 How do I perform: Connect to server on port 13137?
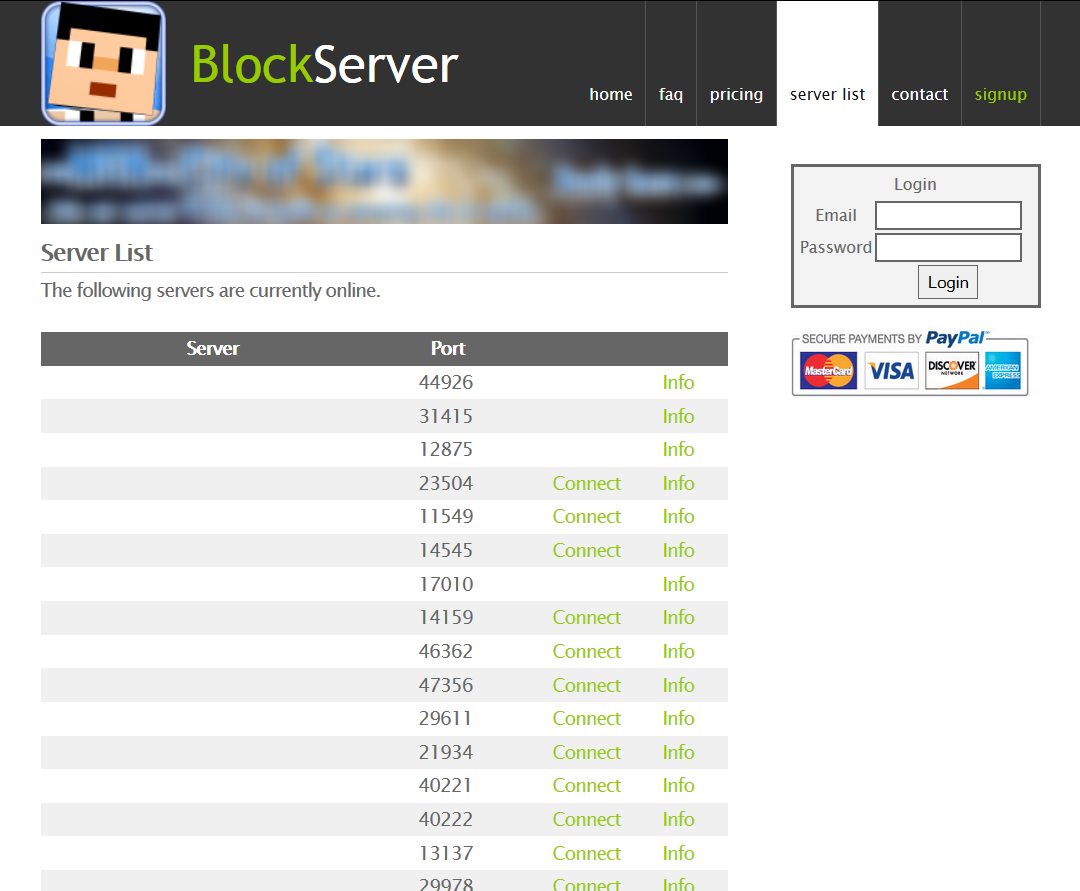tap(586, 853)
